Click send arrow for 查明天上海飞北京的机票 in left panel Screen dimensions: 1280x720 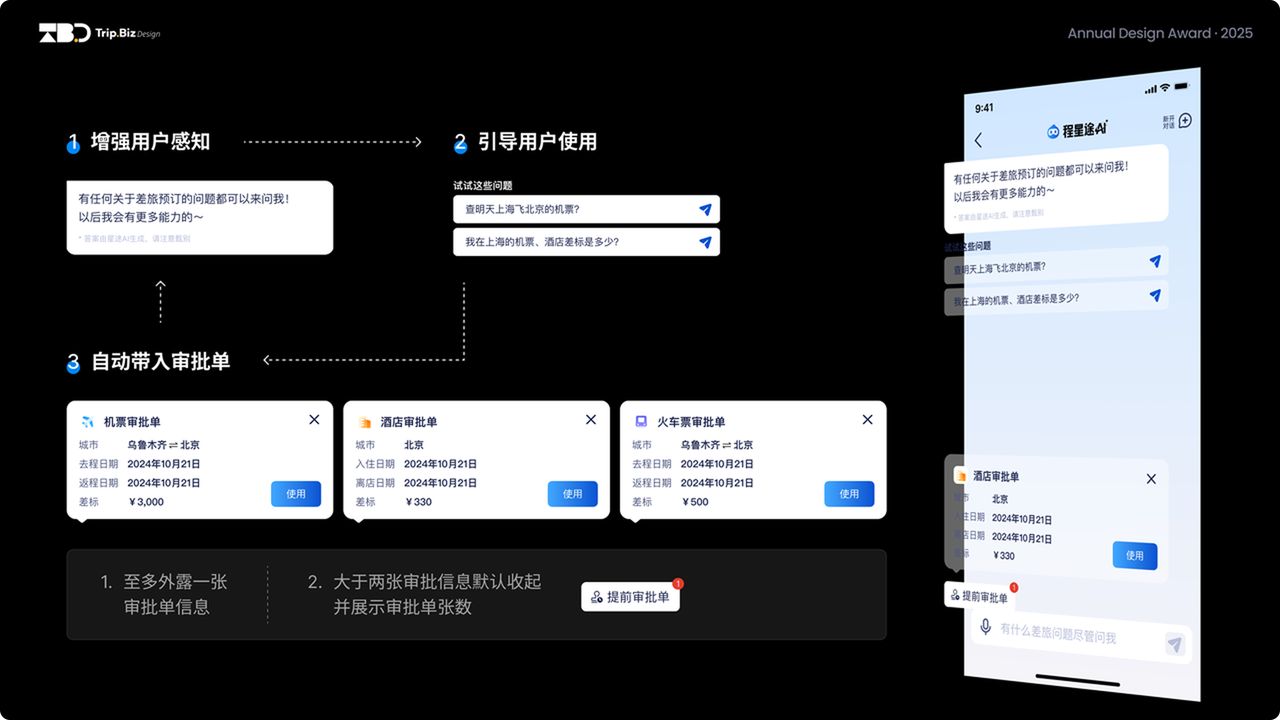click(x=705, y=210)
